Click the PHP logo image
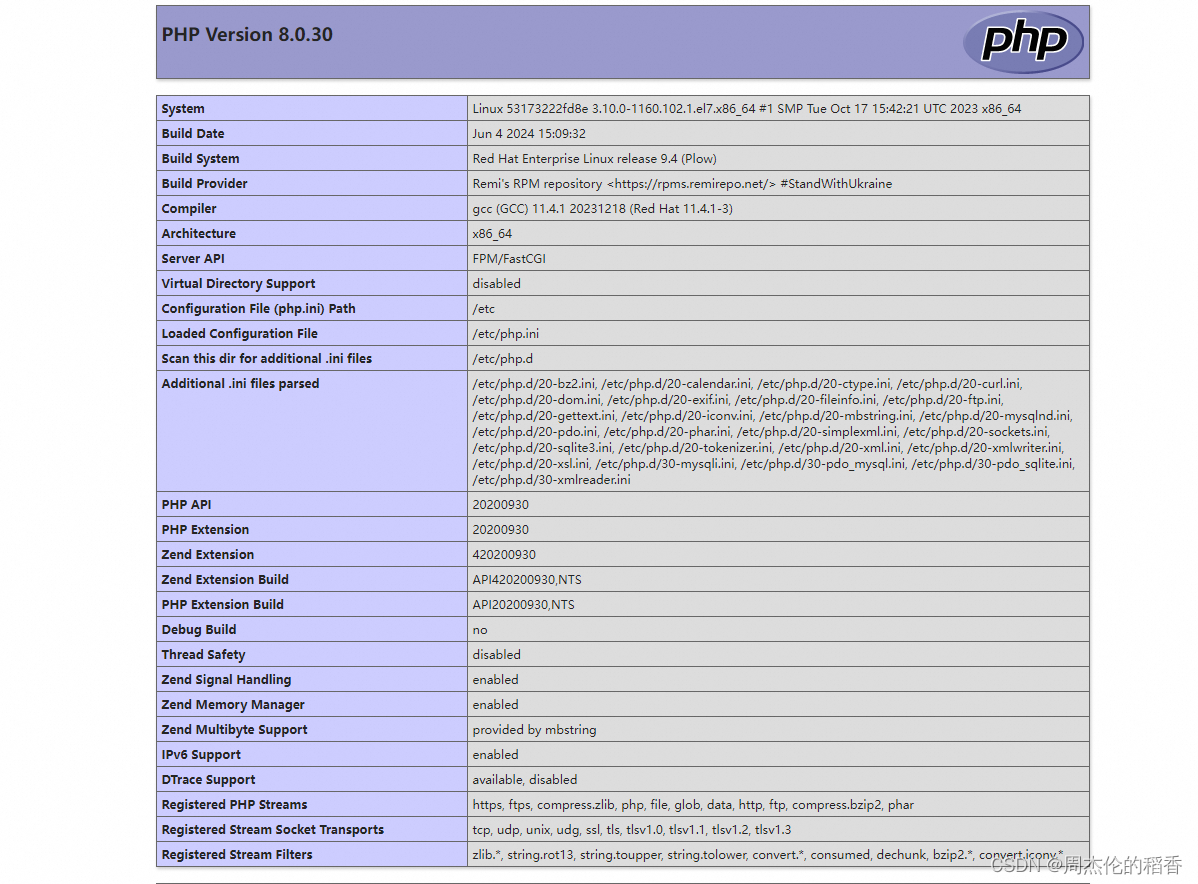 tap(1023, 42)
